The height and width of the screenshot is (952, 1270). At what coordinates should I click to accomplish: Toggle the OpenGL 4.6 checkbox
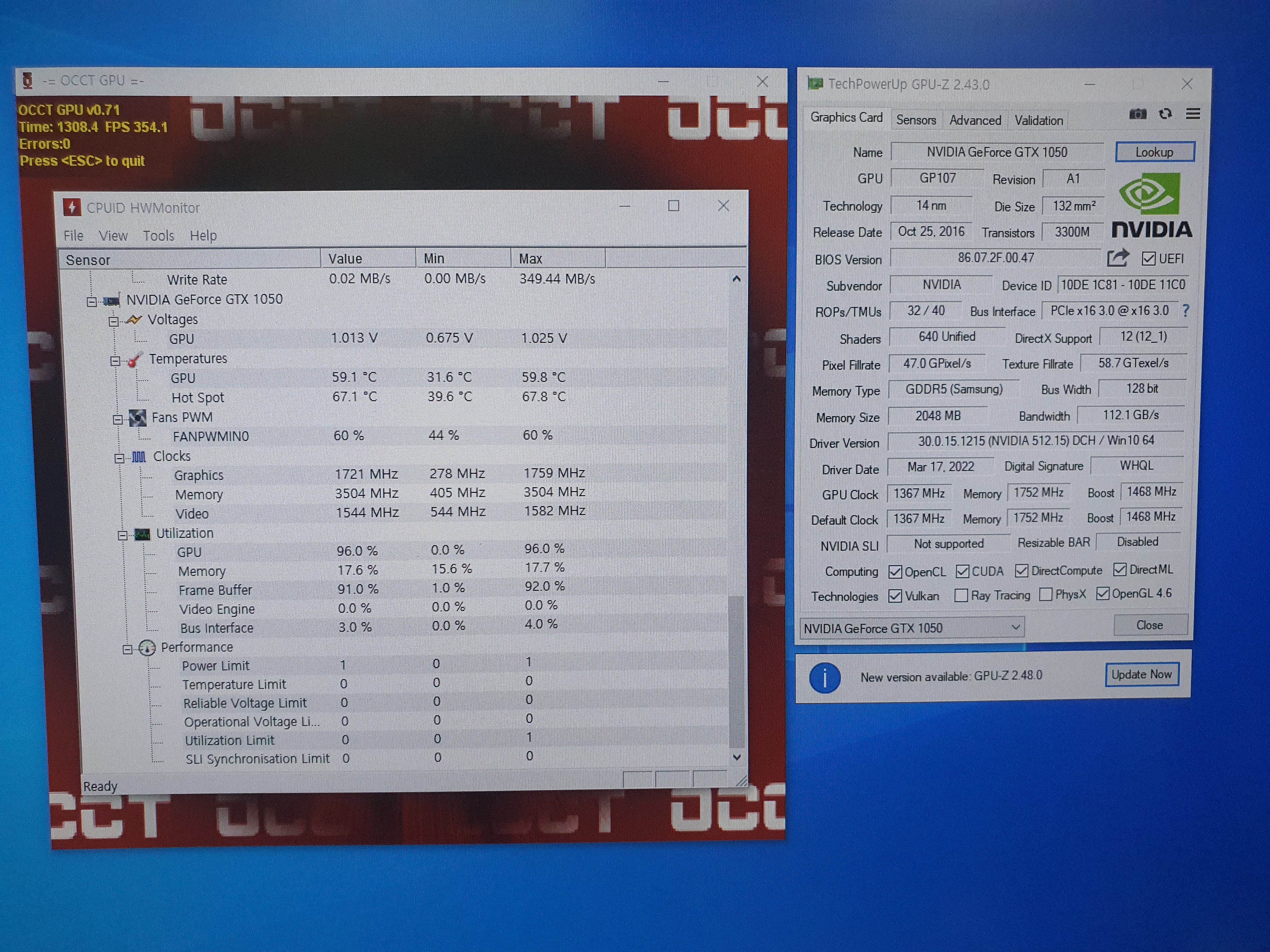click(x=1102, y=593)
